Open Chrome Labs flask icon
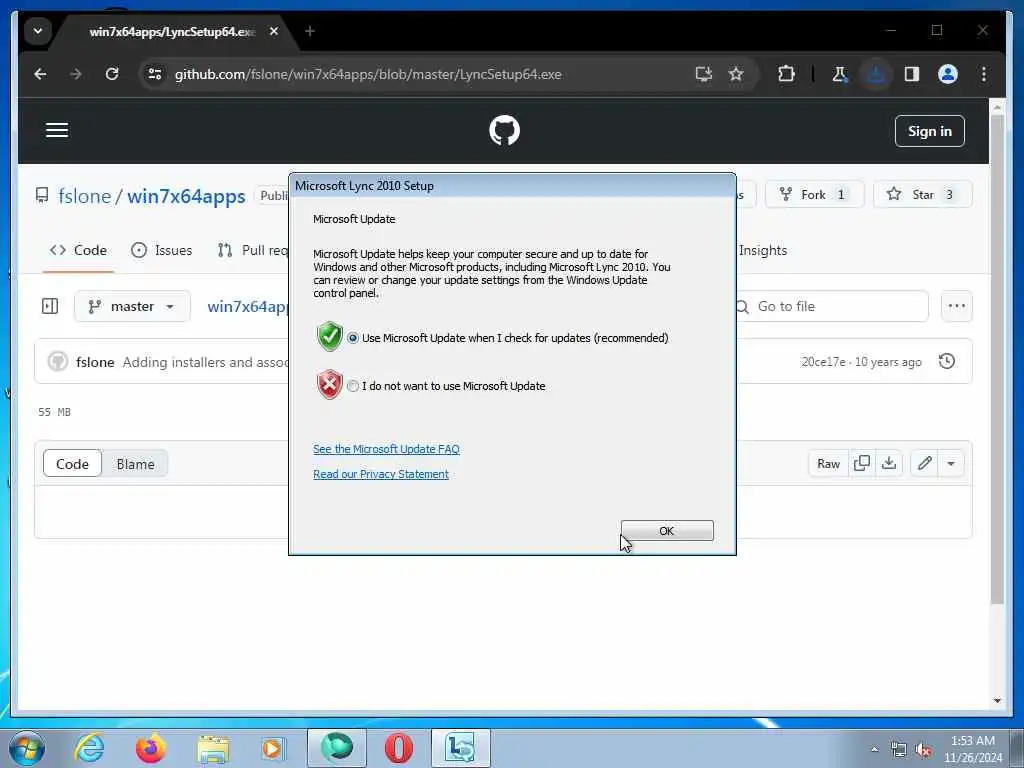 click(x=840, y=74)
